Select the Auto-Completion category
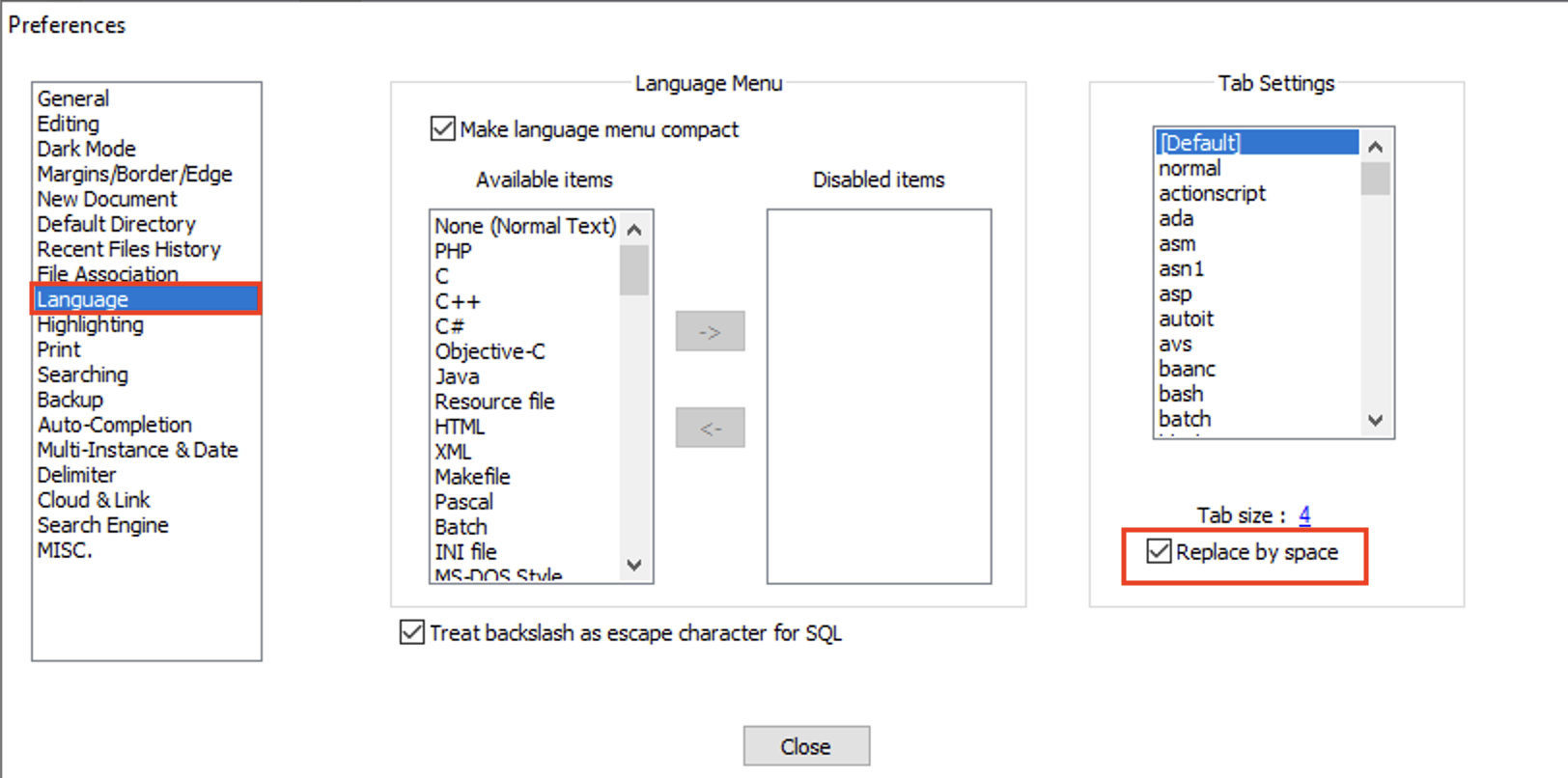Viewport: 1568px width, 778px height. pyautogui.click(x=114, y=425)
